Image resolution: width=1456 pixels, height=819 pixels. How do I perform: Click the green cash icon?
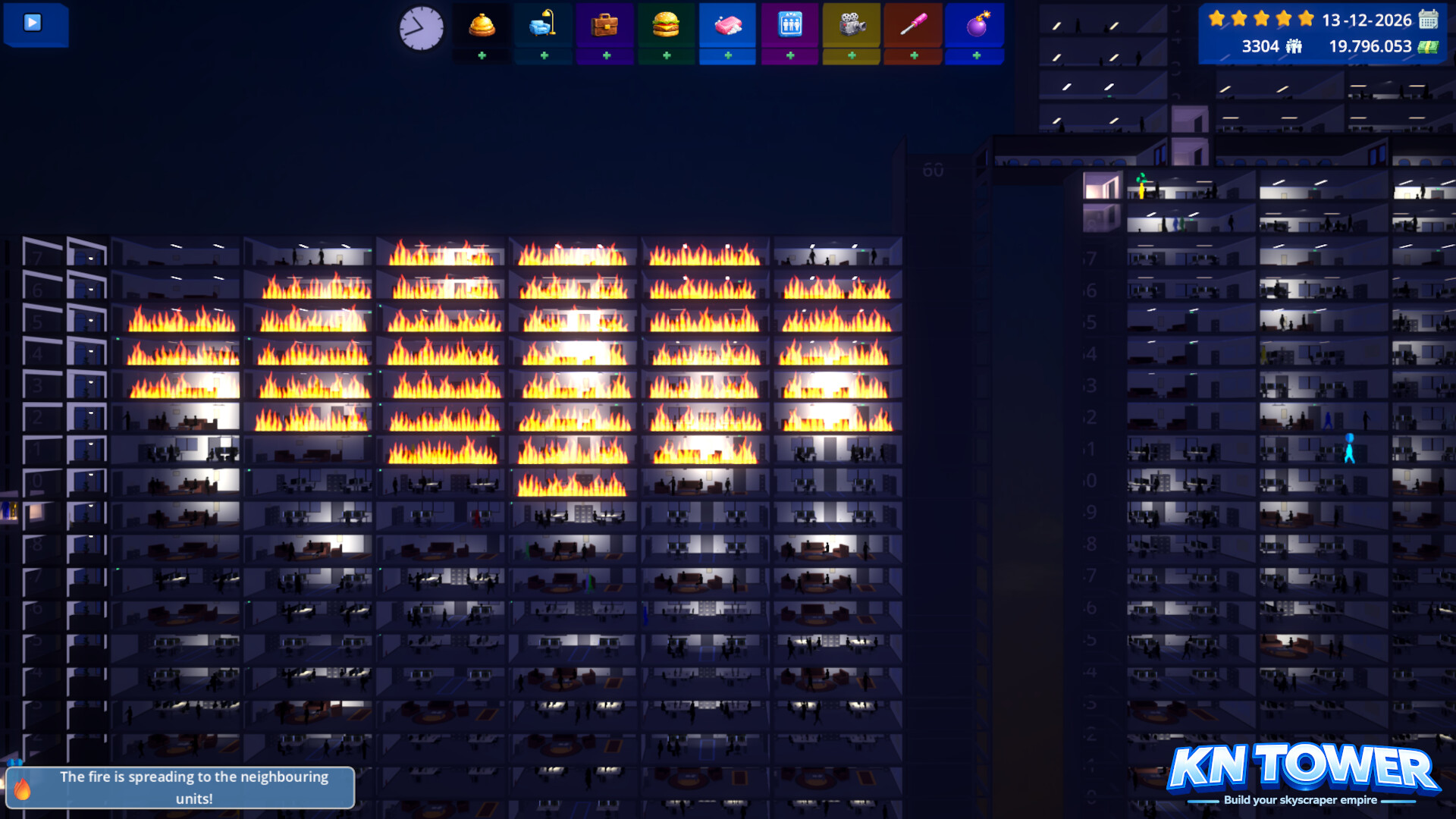tap(1428, 47)
